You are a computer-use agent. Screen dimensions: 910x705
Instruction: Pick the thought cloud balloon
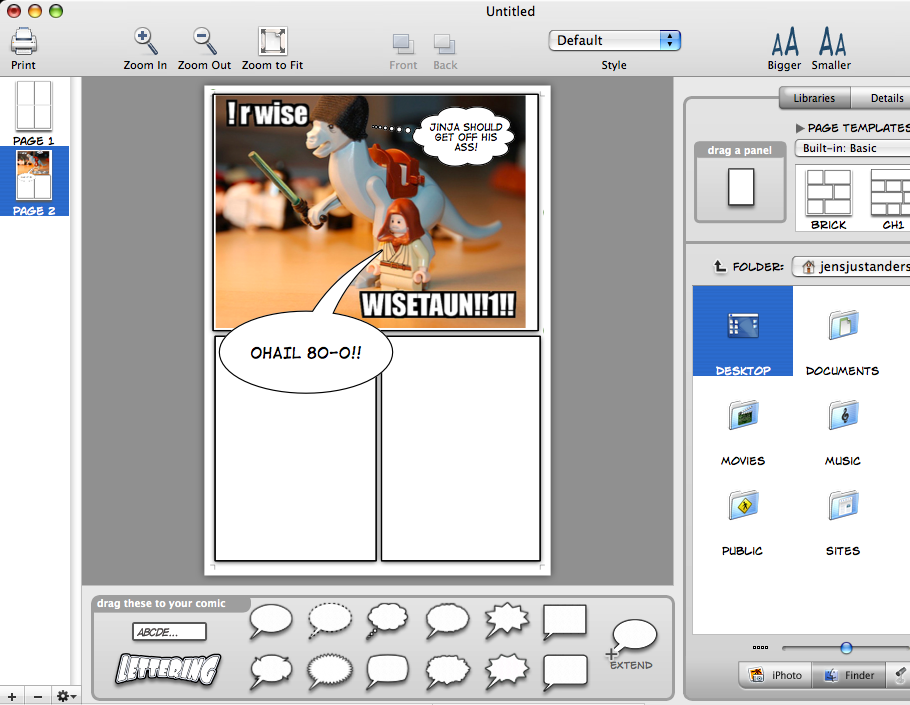pyautogui.click(x=388, y=620)
